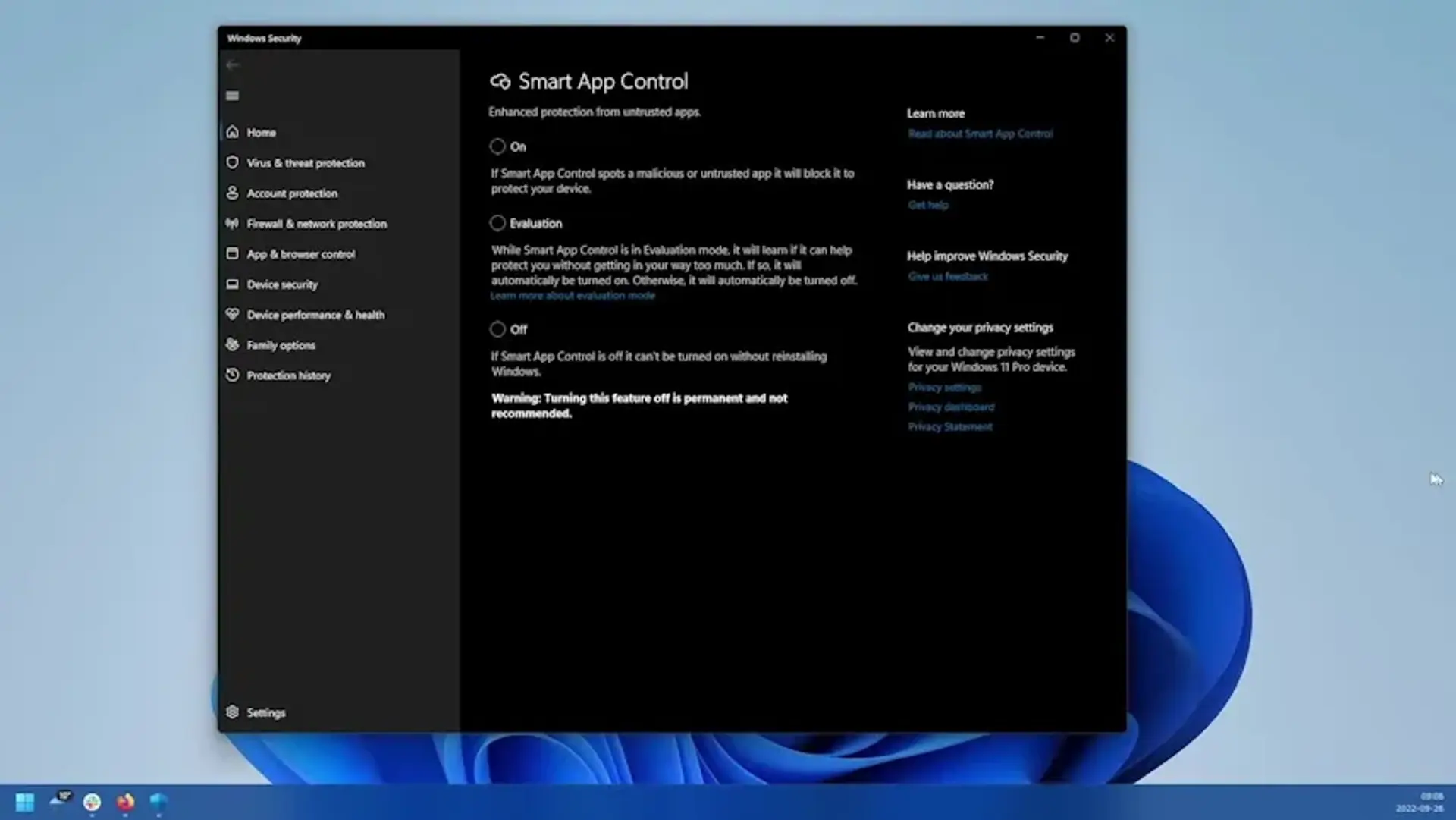Minimize the Windows Security window
This screenshot has width=1456, height=820.
1040,37
